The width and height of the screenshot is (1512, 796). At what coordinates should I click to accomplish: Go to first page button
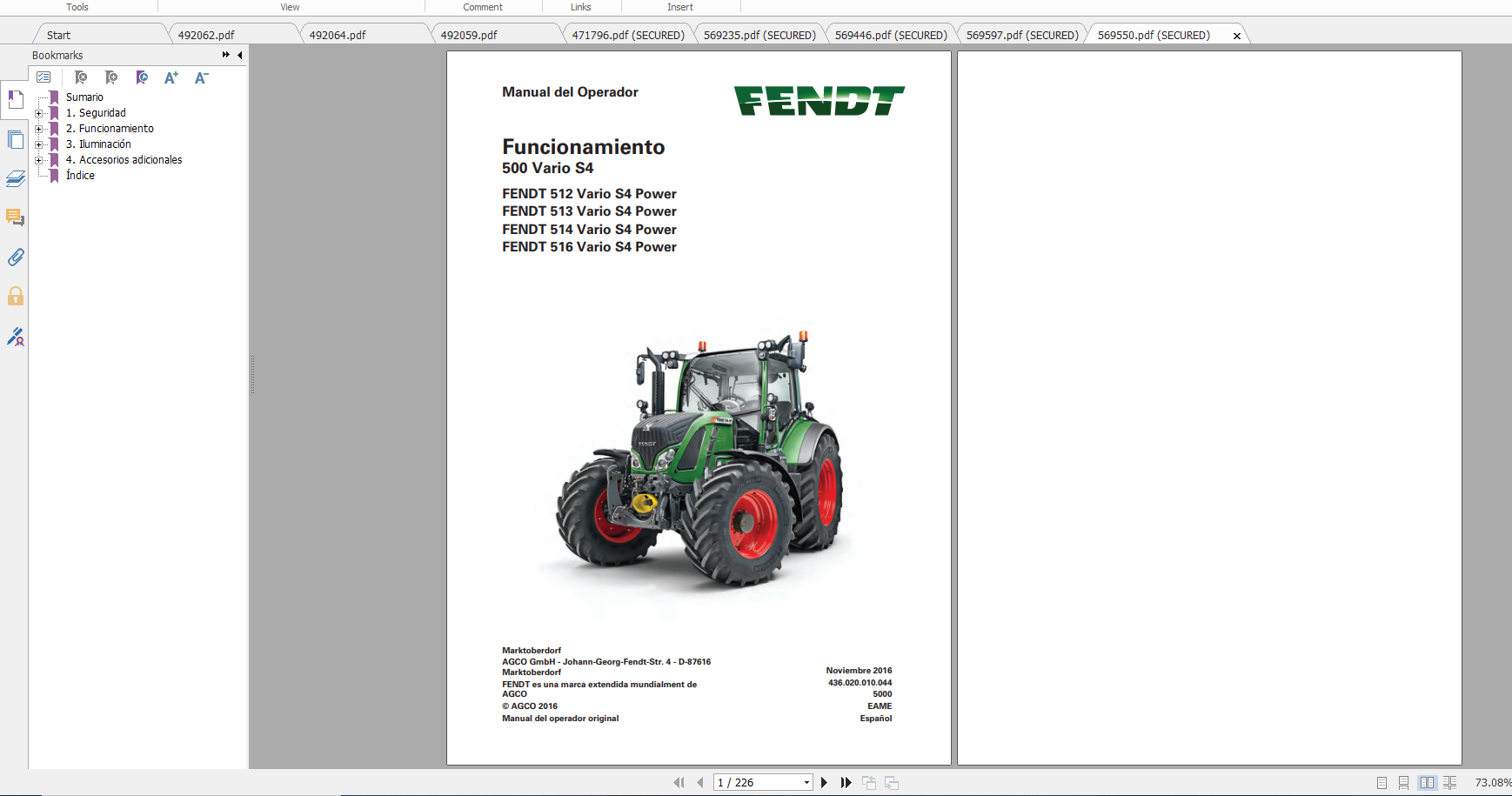679,783
